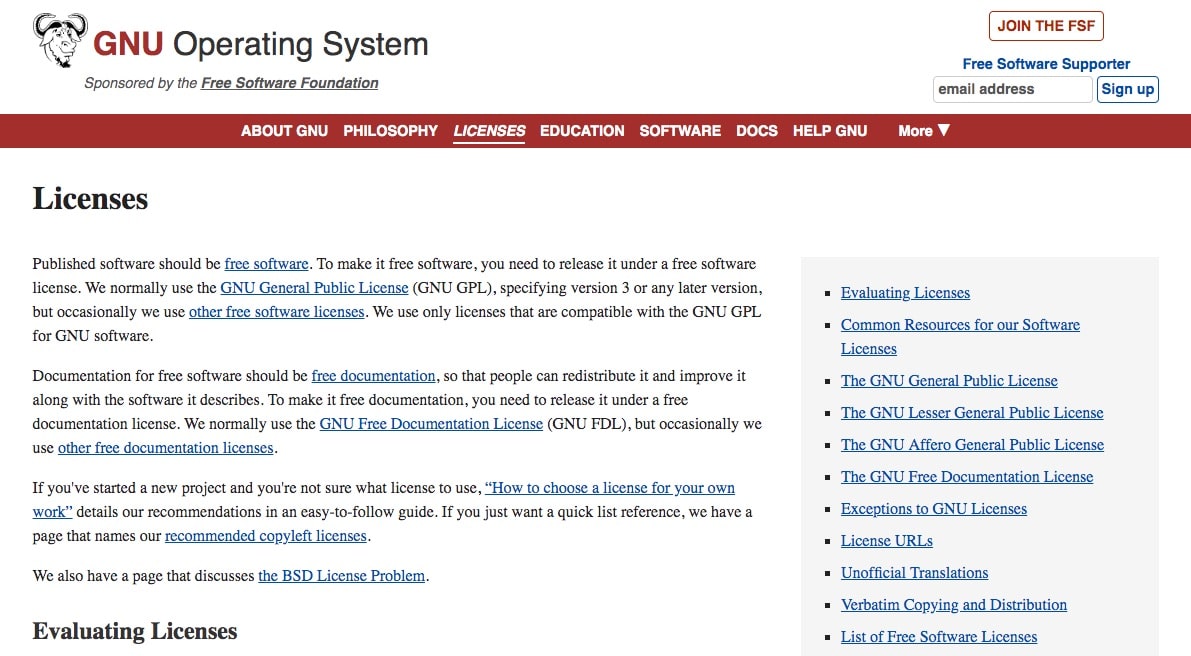Image resolution: width=1191 pixels, height=656 pixels.
Task: Click the email address field
Action: (1011, 89)
